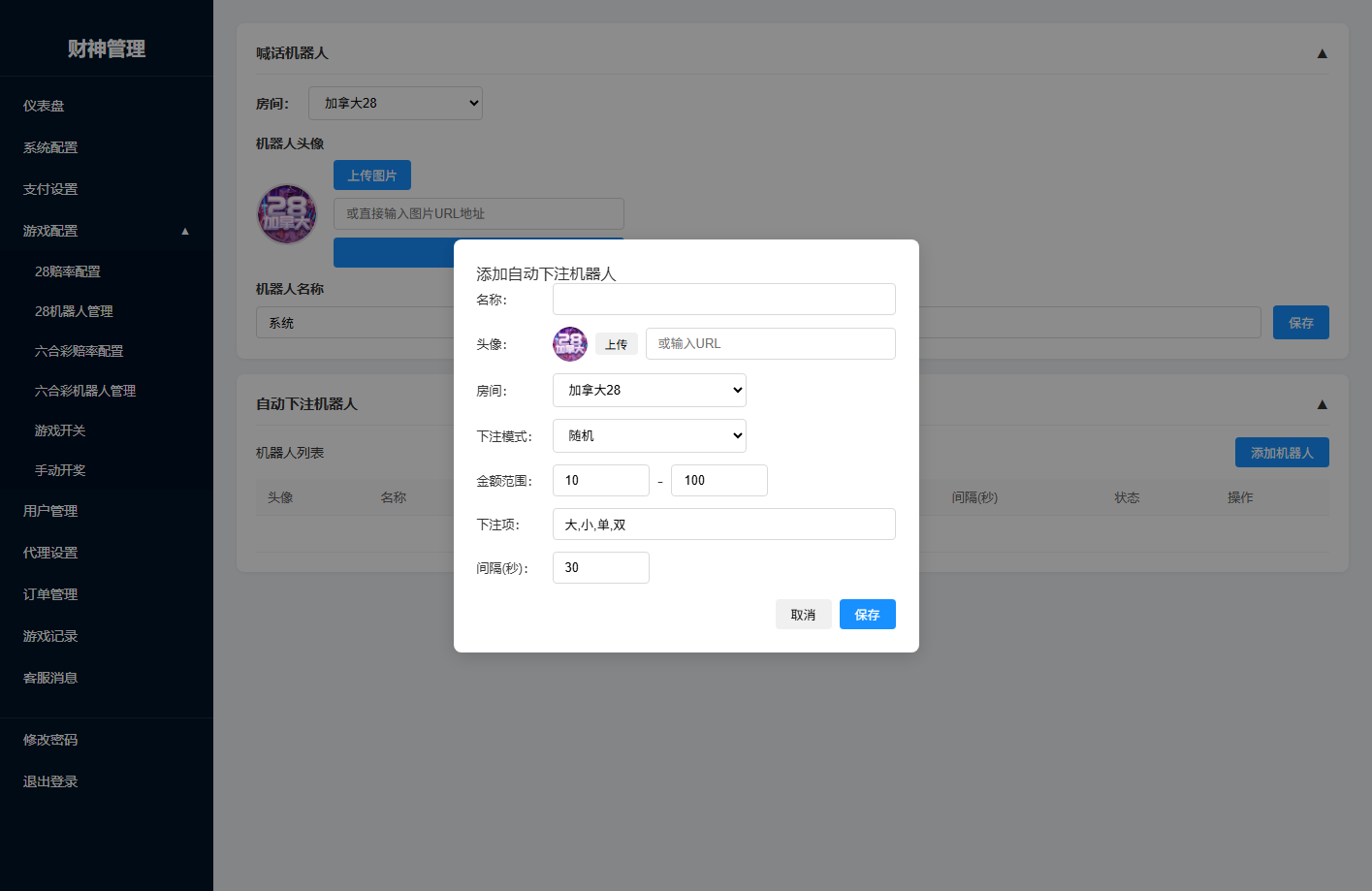This screenshot has height=891, width=1372.
Task: Click the 下注项 field with 大,小,单,双
Action: pyautogui.click(x=724, y=525)
